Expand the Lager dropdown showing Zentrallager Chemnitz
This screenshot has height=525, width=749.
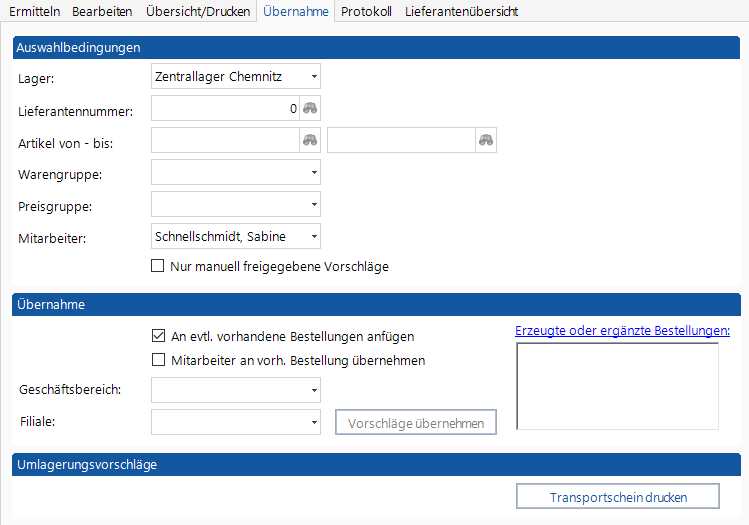coord(313,76)
